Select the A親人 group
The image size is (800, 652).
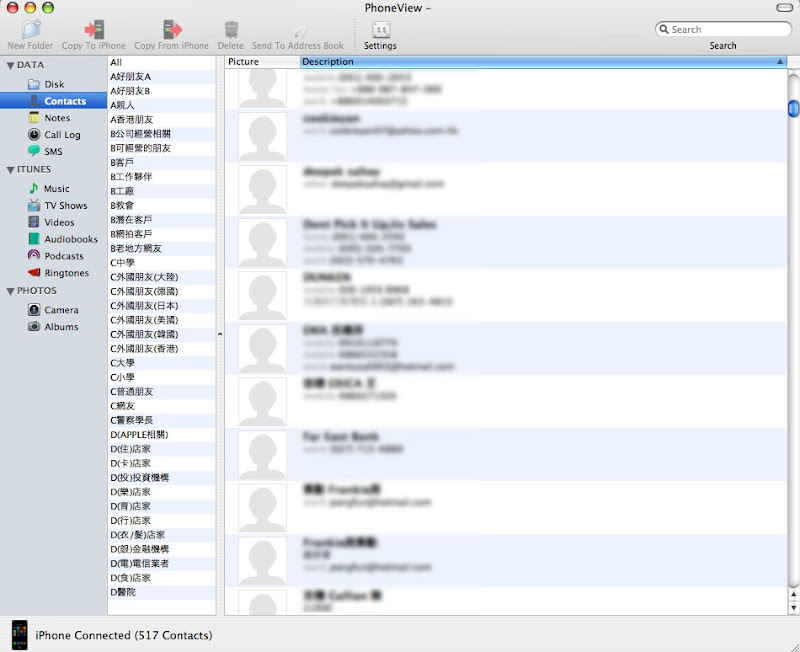pos(162,105)
